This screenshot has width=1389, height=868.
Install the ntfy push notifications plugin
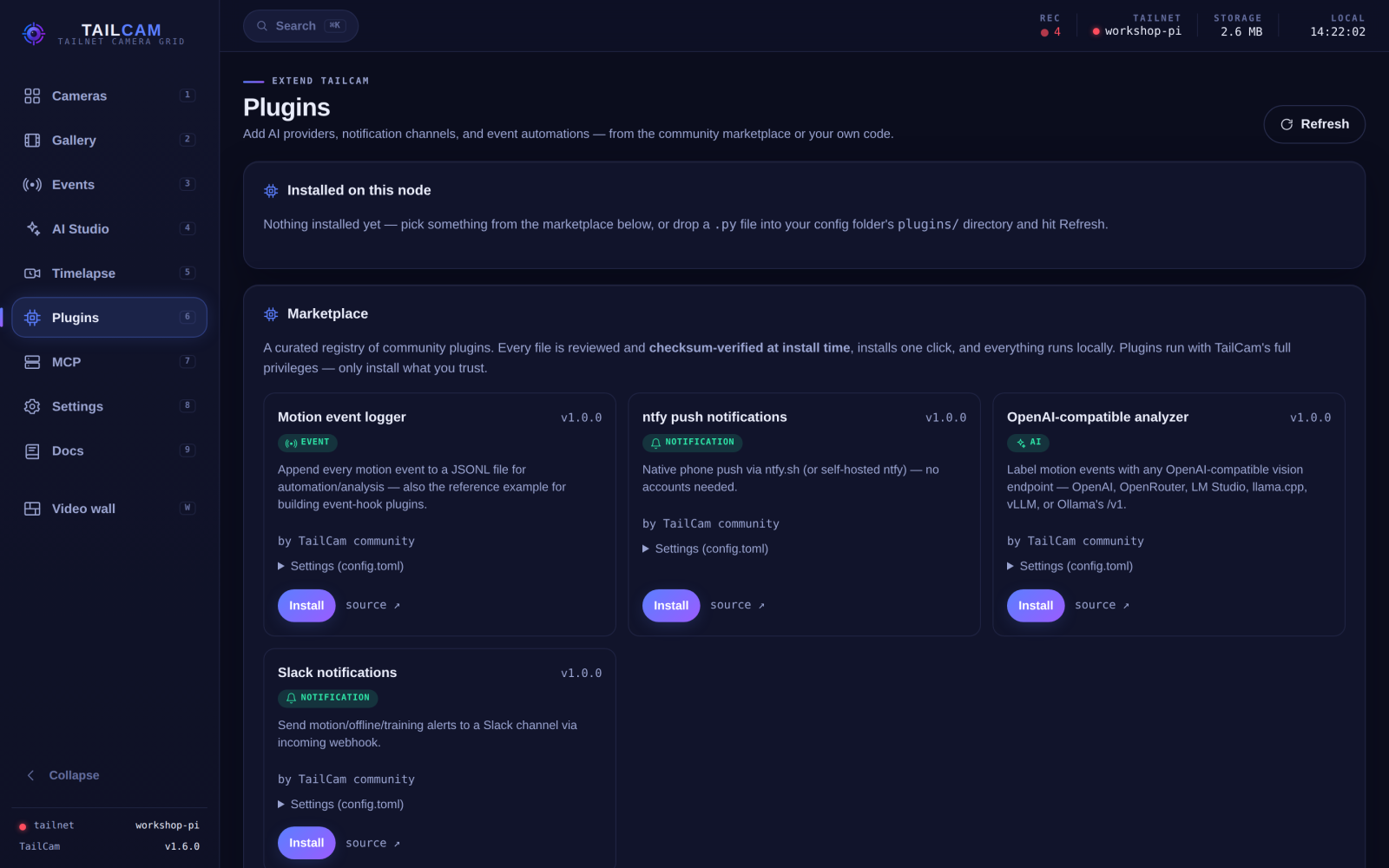tap(671, 606)
